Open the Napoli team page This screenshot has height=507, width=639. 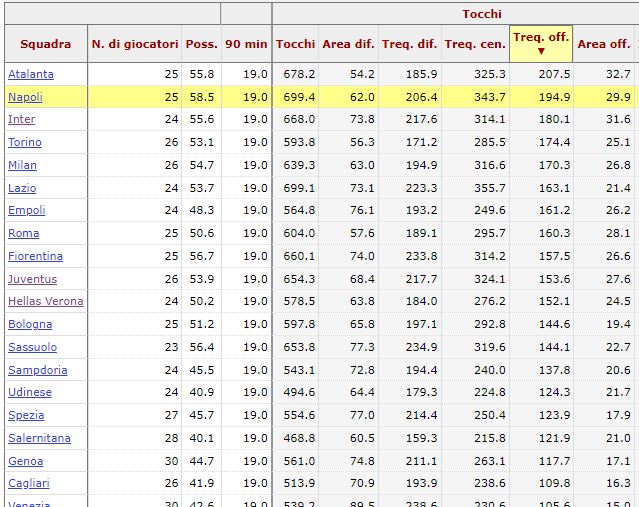pyautogui.click(x=25, y=97)
